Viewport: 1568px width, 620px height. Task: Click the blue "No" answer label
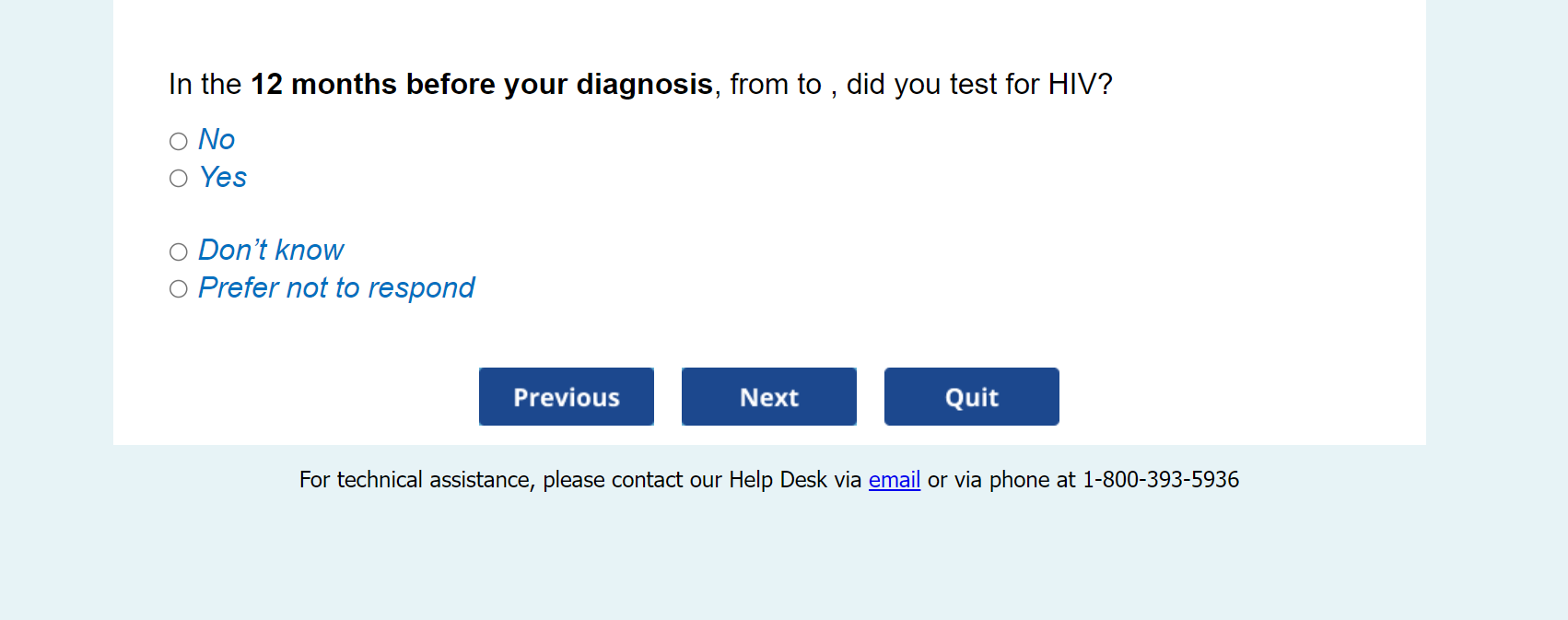[216, 140]
